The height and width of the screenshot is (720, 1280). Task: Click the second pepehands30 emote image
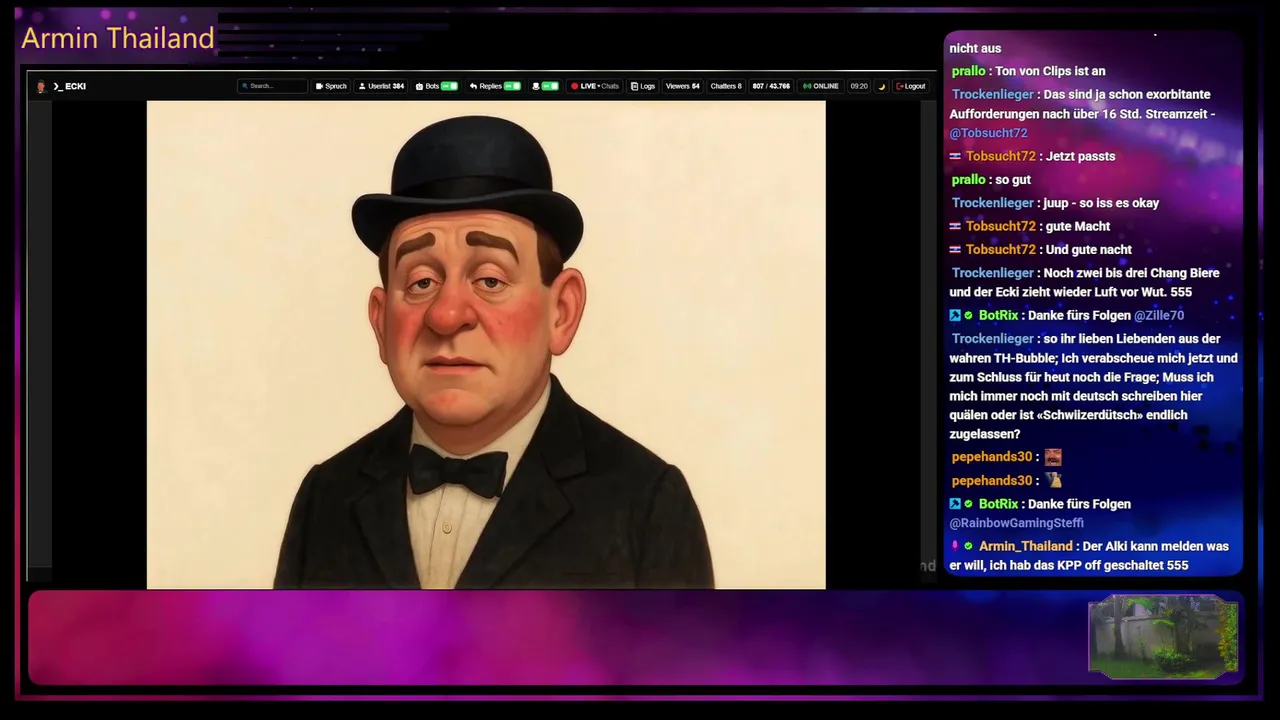click(x=1053, y=481)
